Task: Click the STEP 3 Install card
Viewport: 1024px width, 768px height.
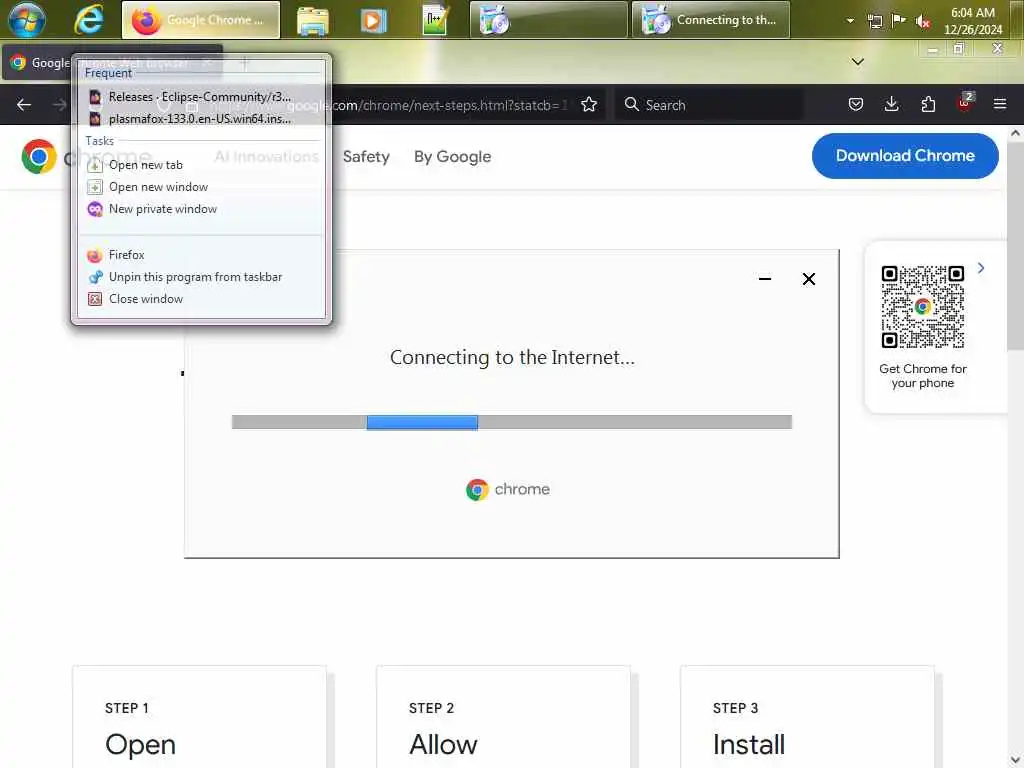Action: pos(807,716)
